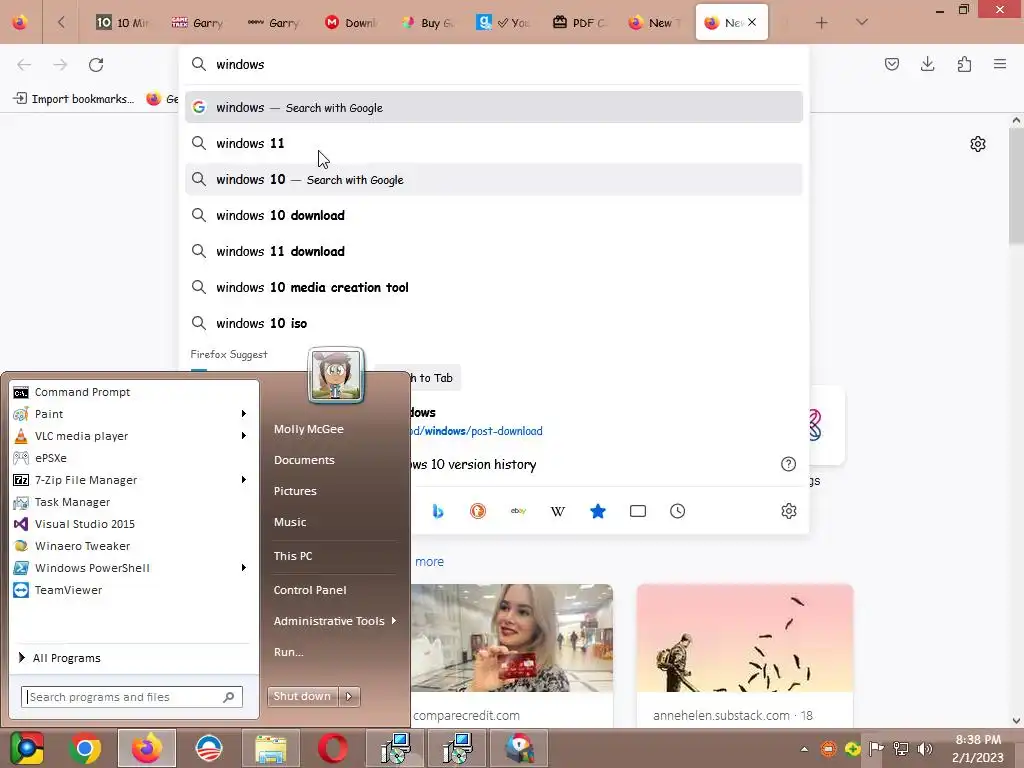Image resolution: width=1024 pixels, height=768 pixels.
Task: Click the page vertical scrollbar thumb
Action: (x=1016, y=186)
